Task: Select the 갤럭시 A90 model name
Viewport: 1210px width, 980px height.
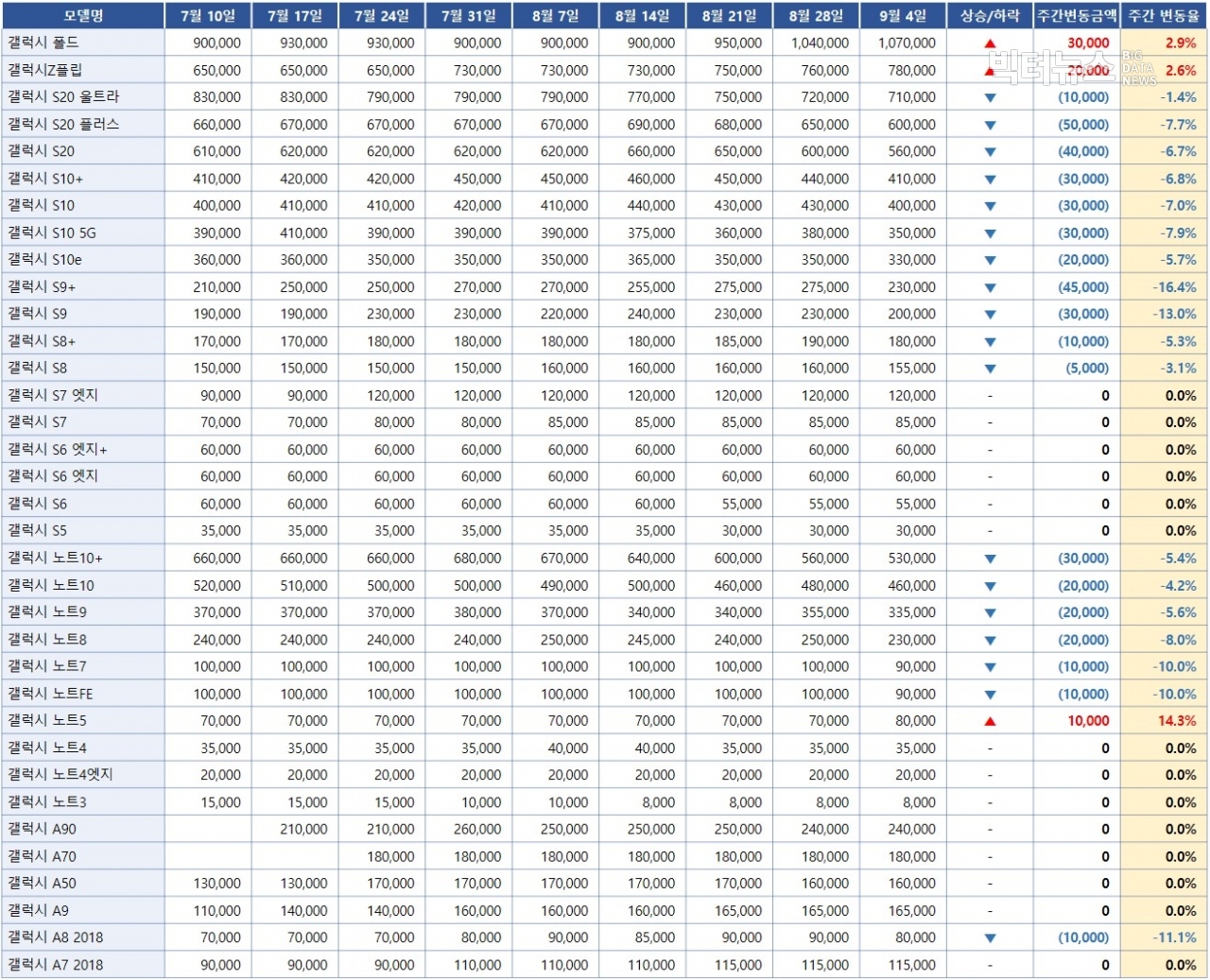Action: coord(43,829)
